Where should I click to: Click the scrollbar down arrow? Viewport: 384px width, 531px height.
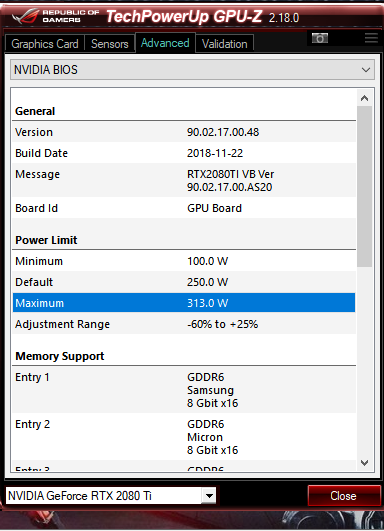coord(364,463)
